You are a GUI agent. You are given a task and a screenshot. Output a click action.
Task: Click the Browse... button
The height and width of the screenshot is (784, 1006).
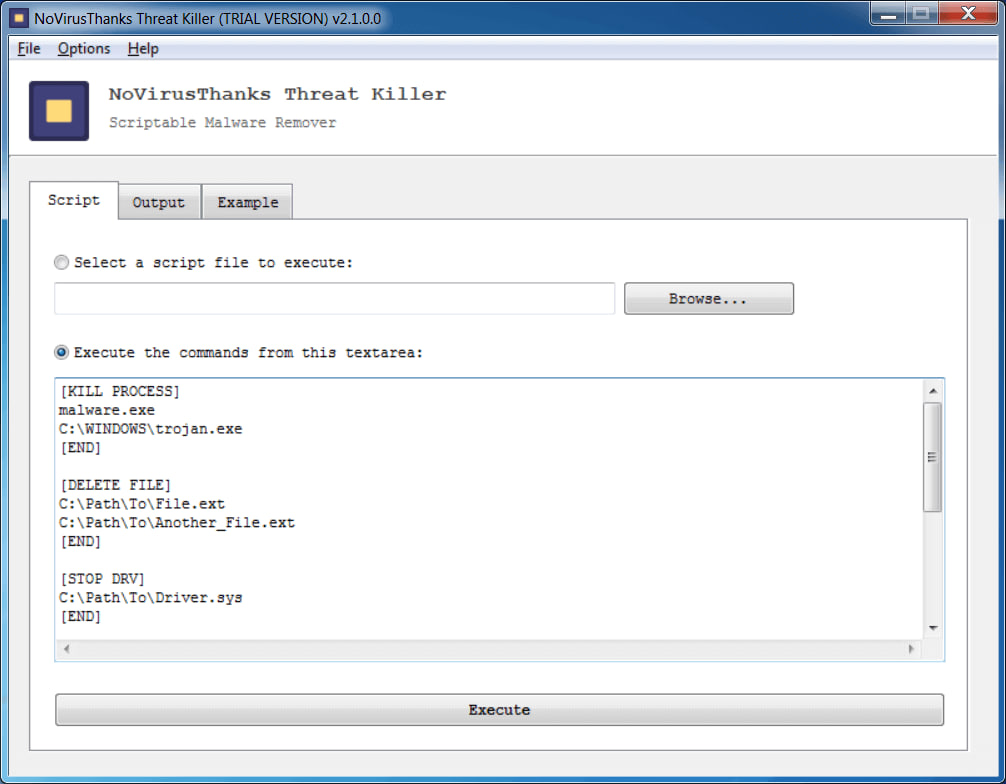pyautogui.click(x=708, y=298)
